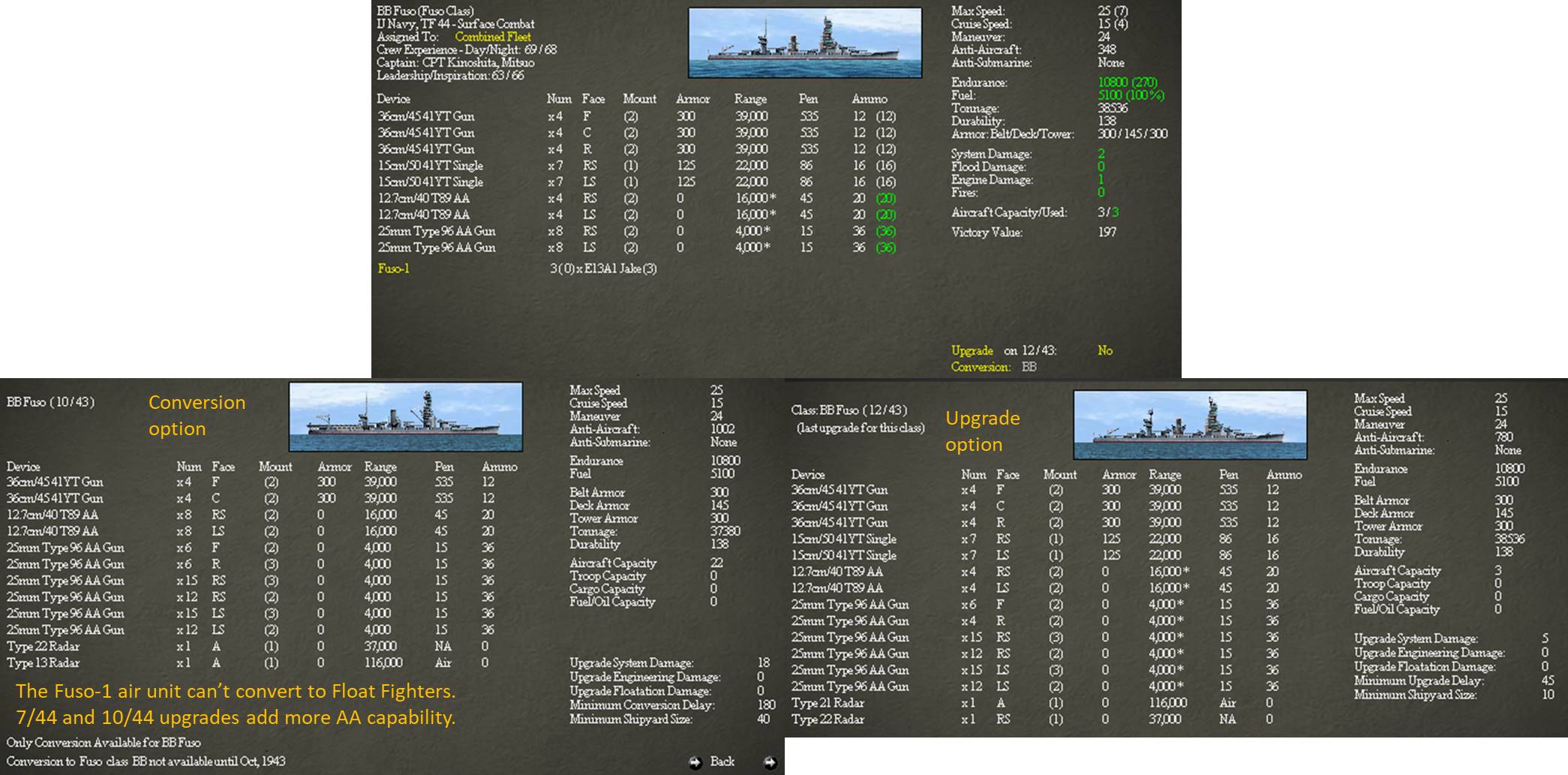Click the 'BB Fuso (Fuso Class)' title
The height and width of the screenshot is (775, 1568).
(425, 11)
